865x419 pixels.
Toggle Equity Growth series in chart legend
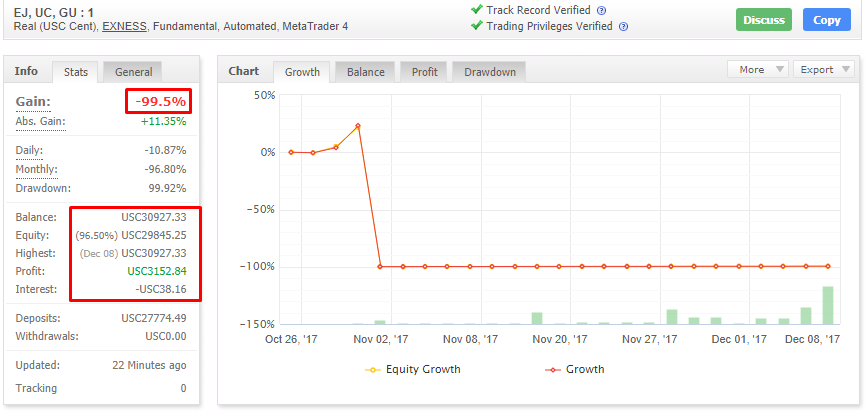(x=414, y=369)
